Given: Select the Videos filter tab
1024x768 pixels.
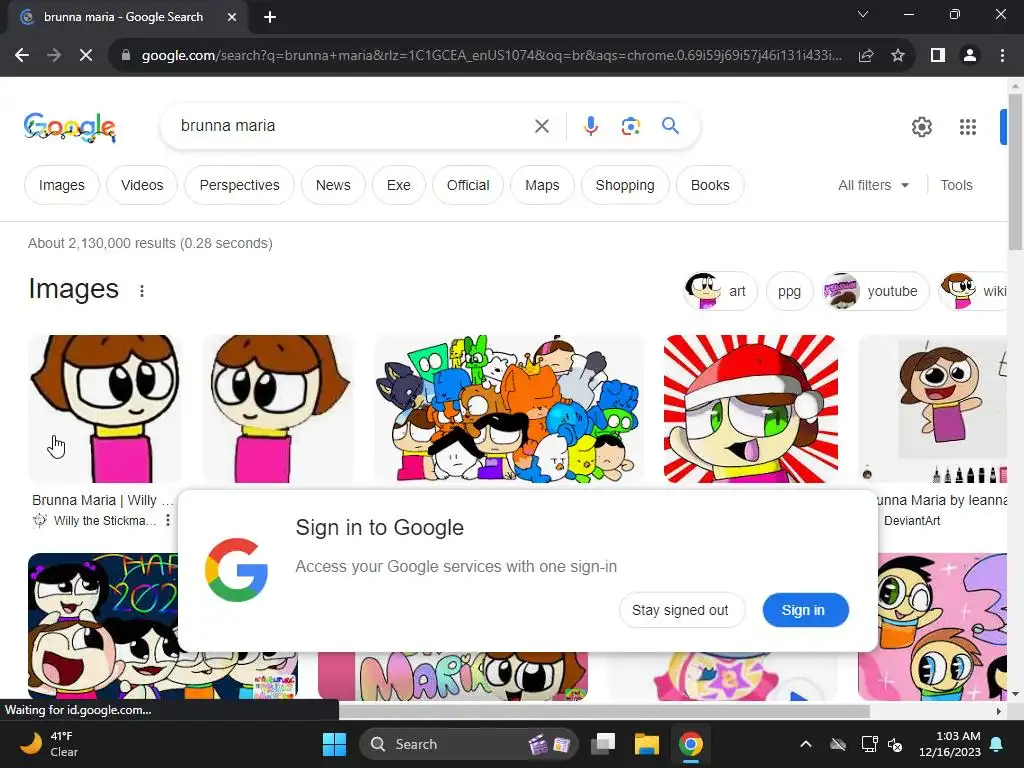Looking at the screenshot, I should pyautogui.click(x=142, y=185).
